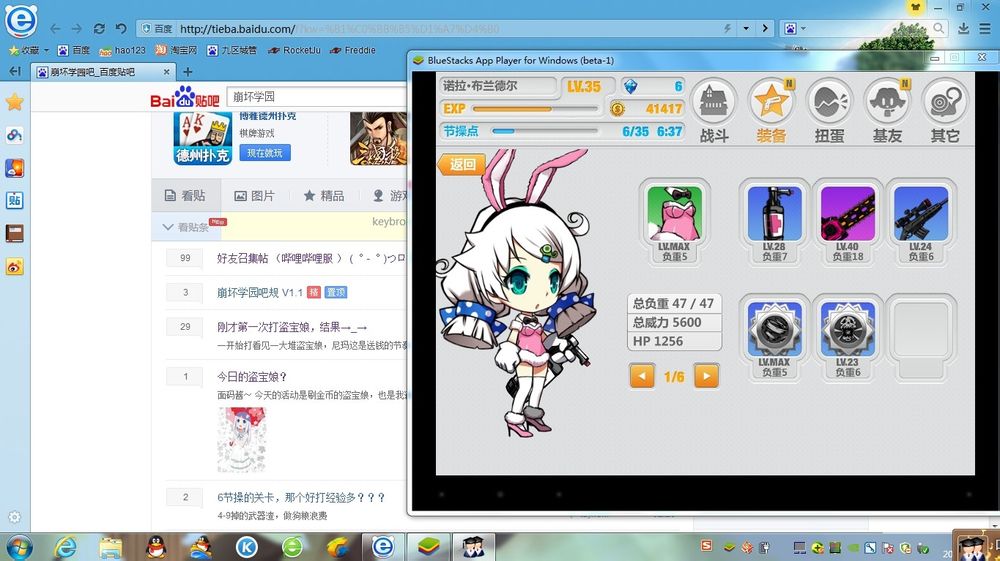Open the 其它 others snail icon
The image size is (1000, 561).
click(945, 111)
